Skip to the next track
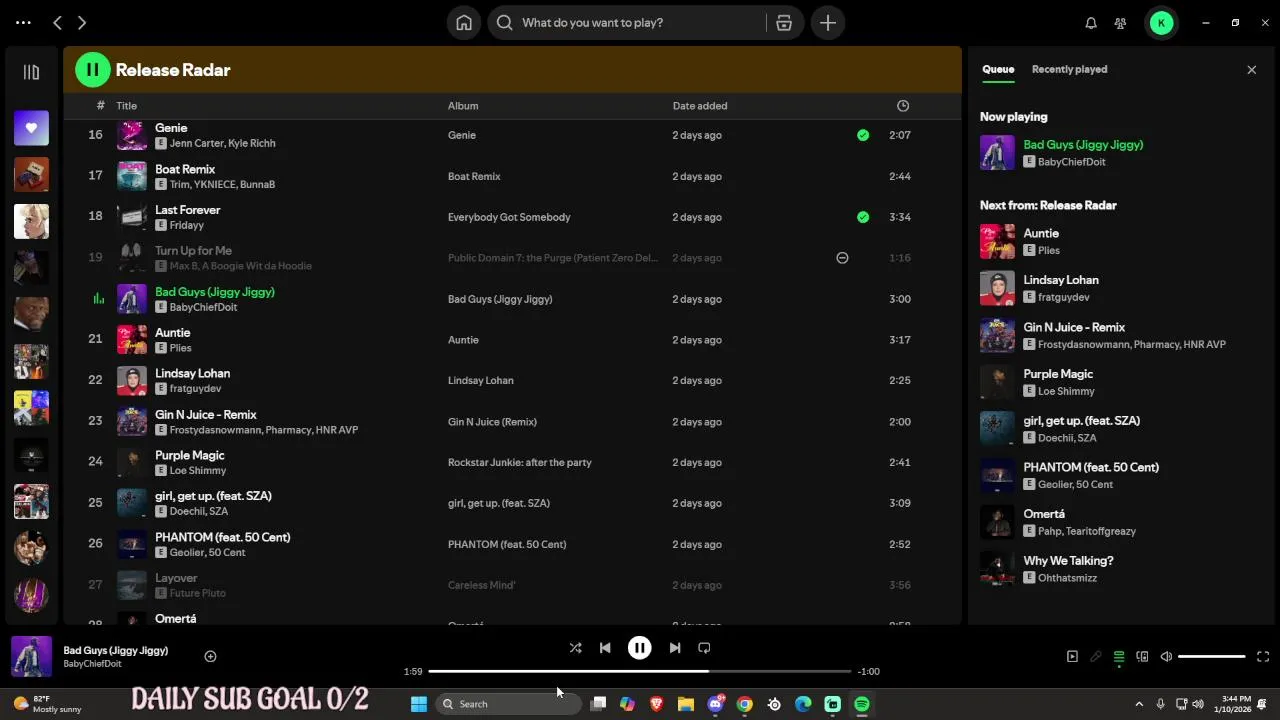Image resolution: width=1280 pixels, height=720 pixels. [675, 648]
